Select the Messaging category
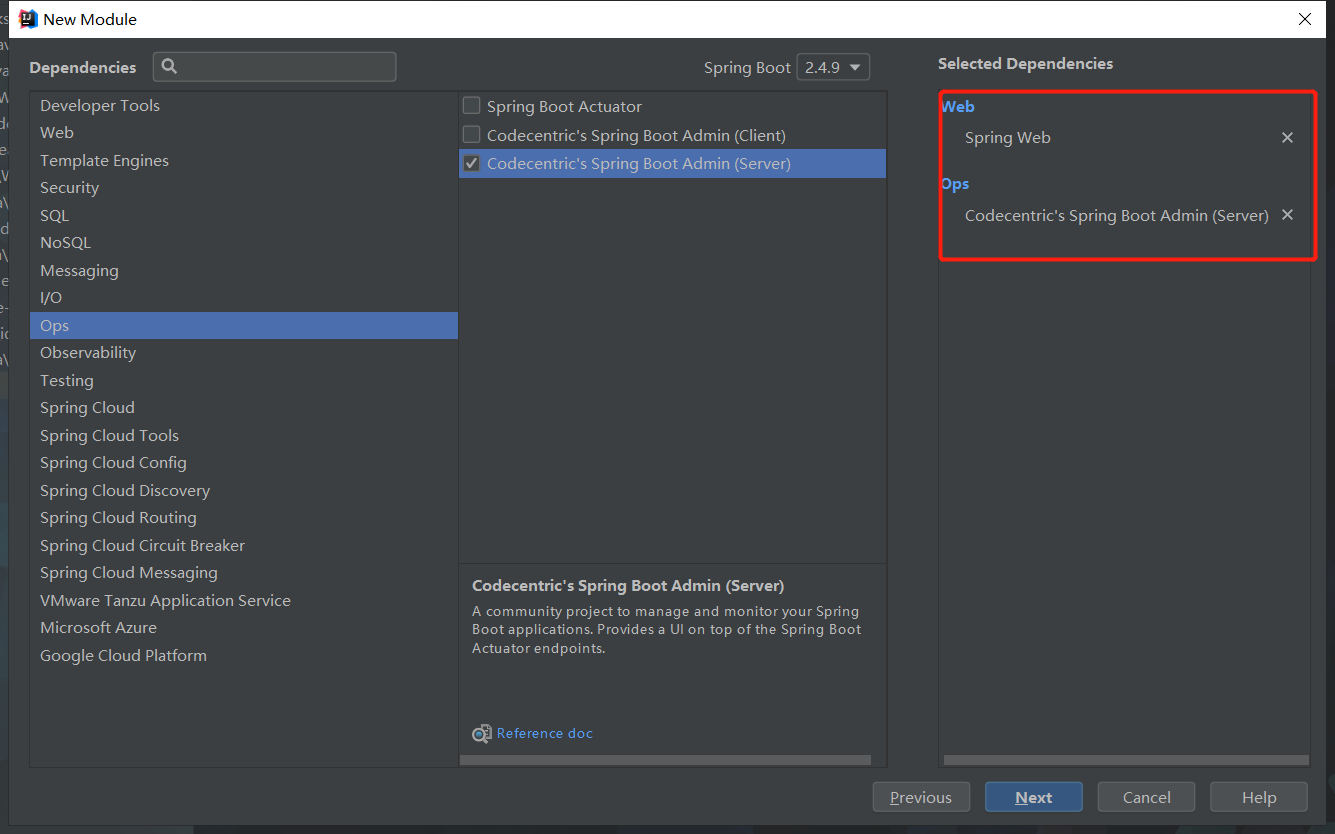Screen dimensions: 1335x834 point(244,271)
